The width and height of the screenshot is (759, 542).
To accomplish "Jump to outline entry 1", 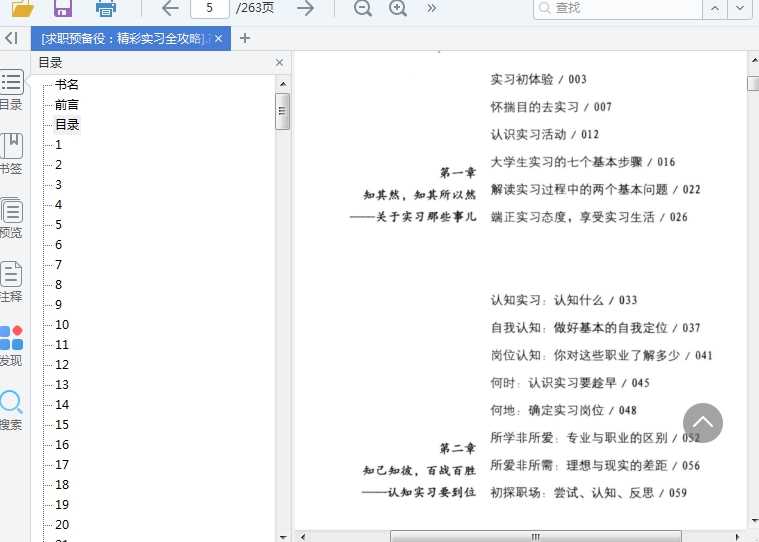I will click(59, 145).
